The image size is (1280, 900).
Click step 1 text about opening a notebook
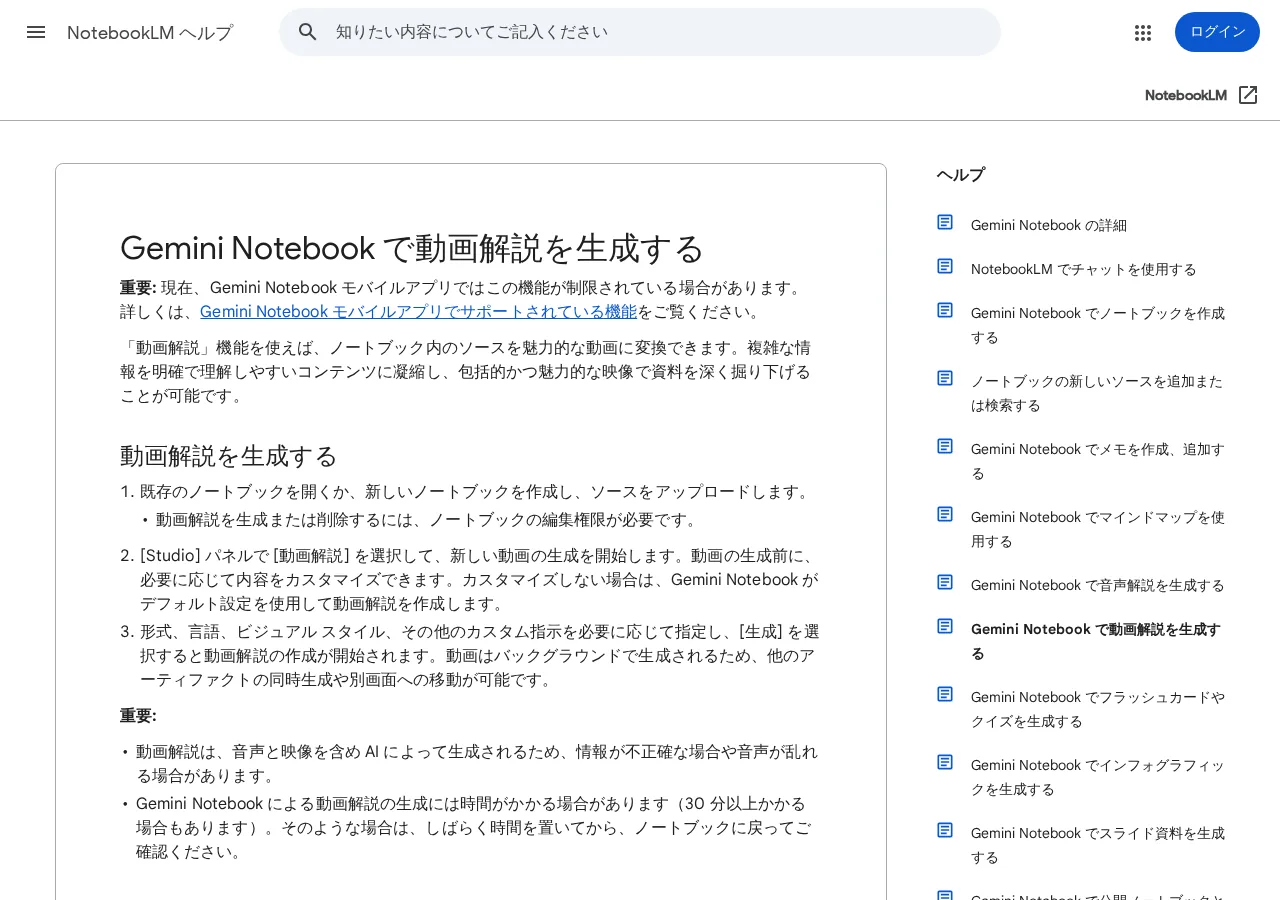(x=477, y=492)
